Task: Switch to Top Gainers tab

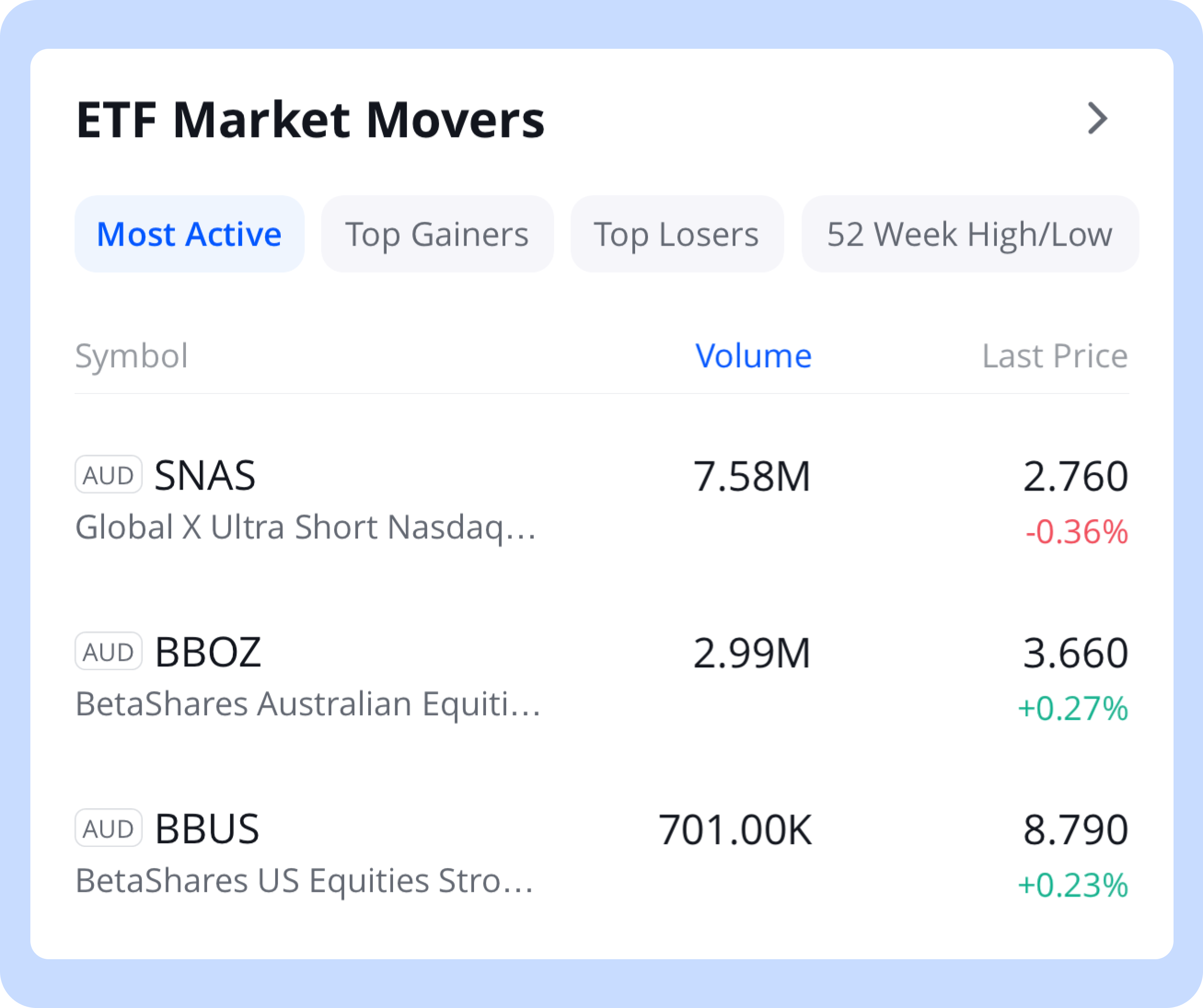Action: point(437,234)
